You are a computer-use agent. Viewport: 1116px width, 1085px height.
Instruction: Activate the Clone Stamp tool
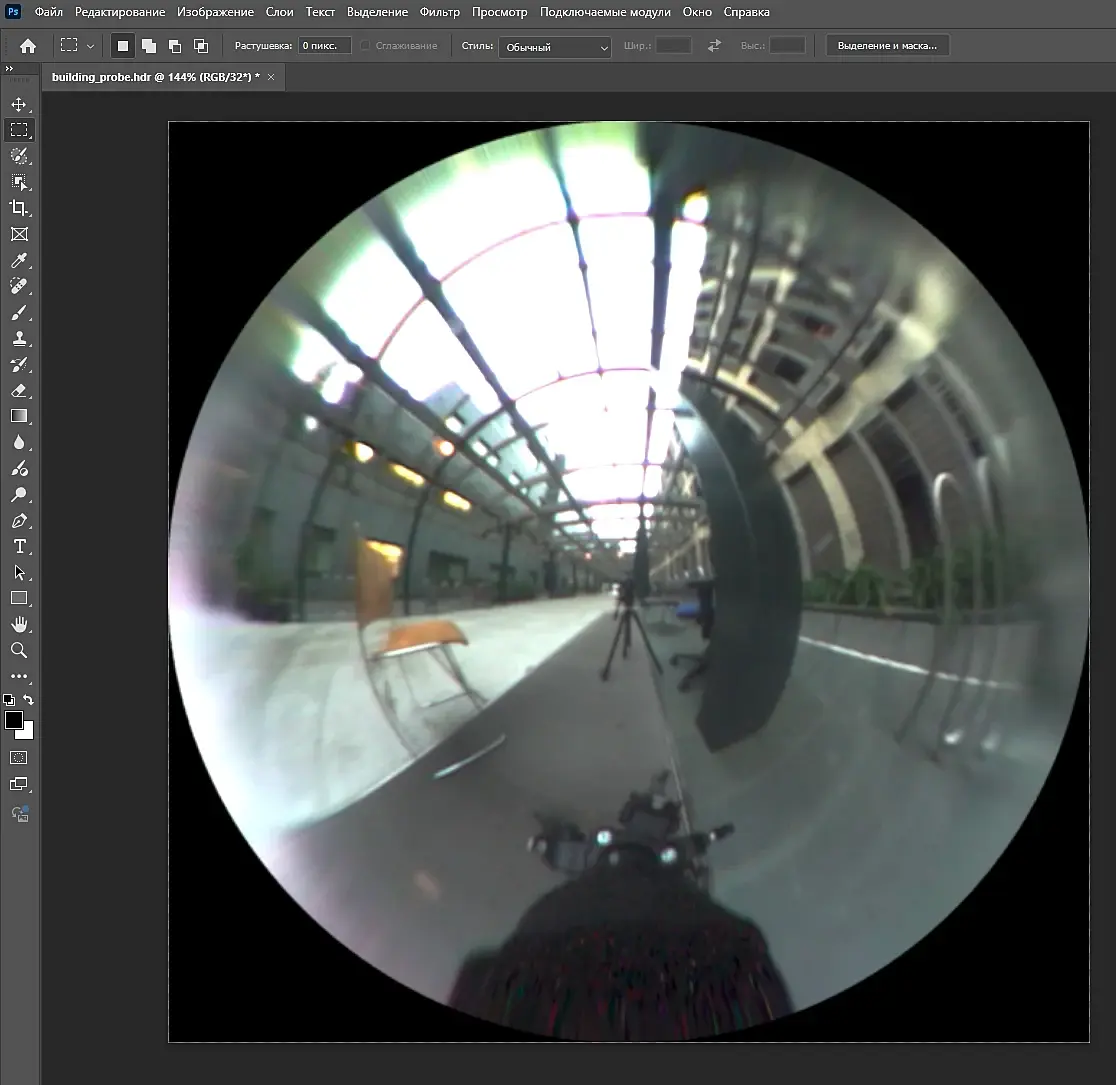pyautogui.click(x=18, y=339)
